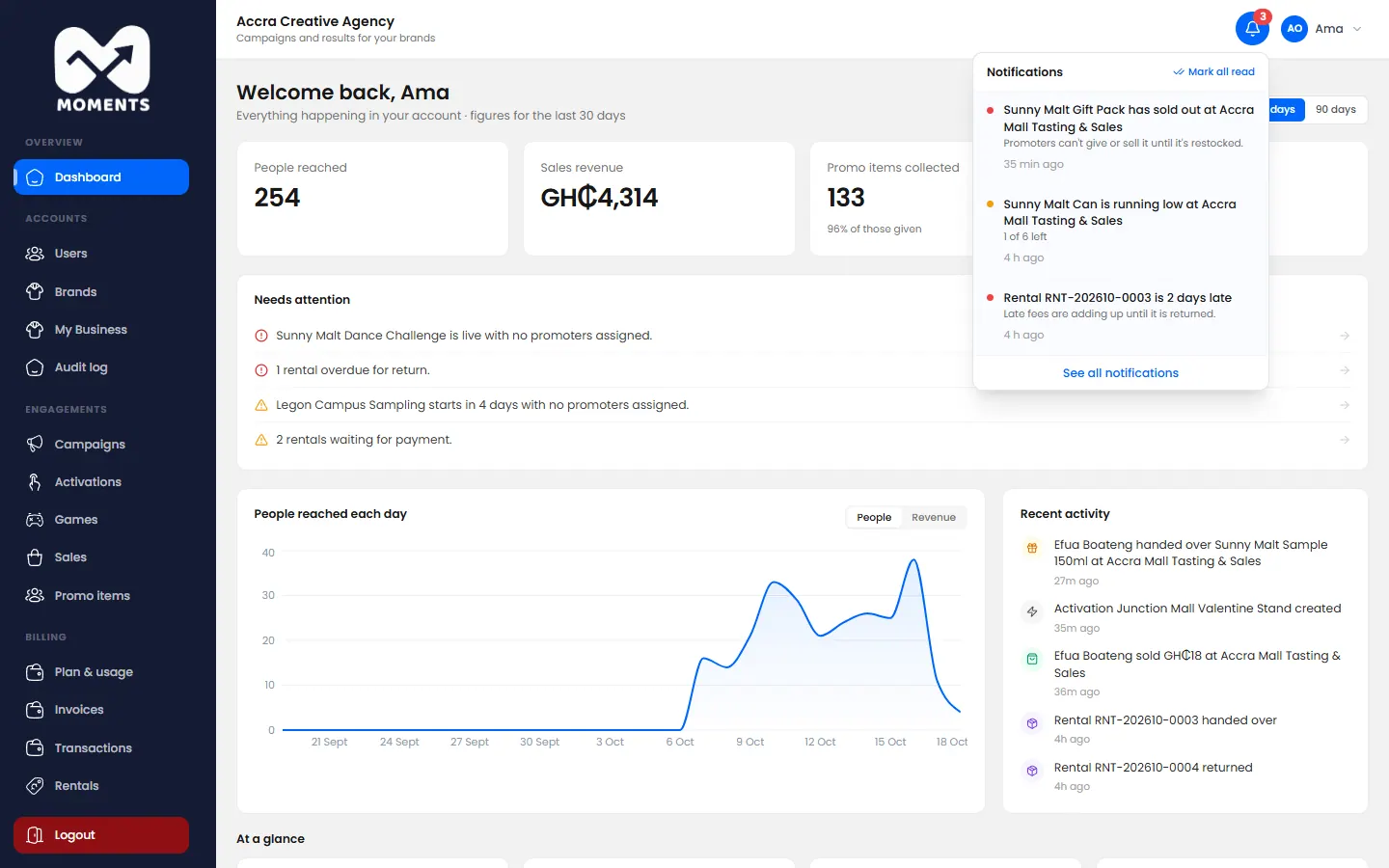Click the Moments logo
The width and height of the screenshot is (1389, 868).
pyautogui.click(x=102, y=68)
